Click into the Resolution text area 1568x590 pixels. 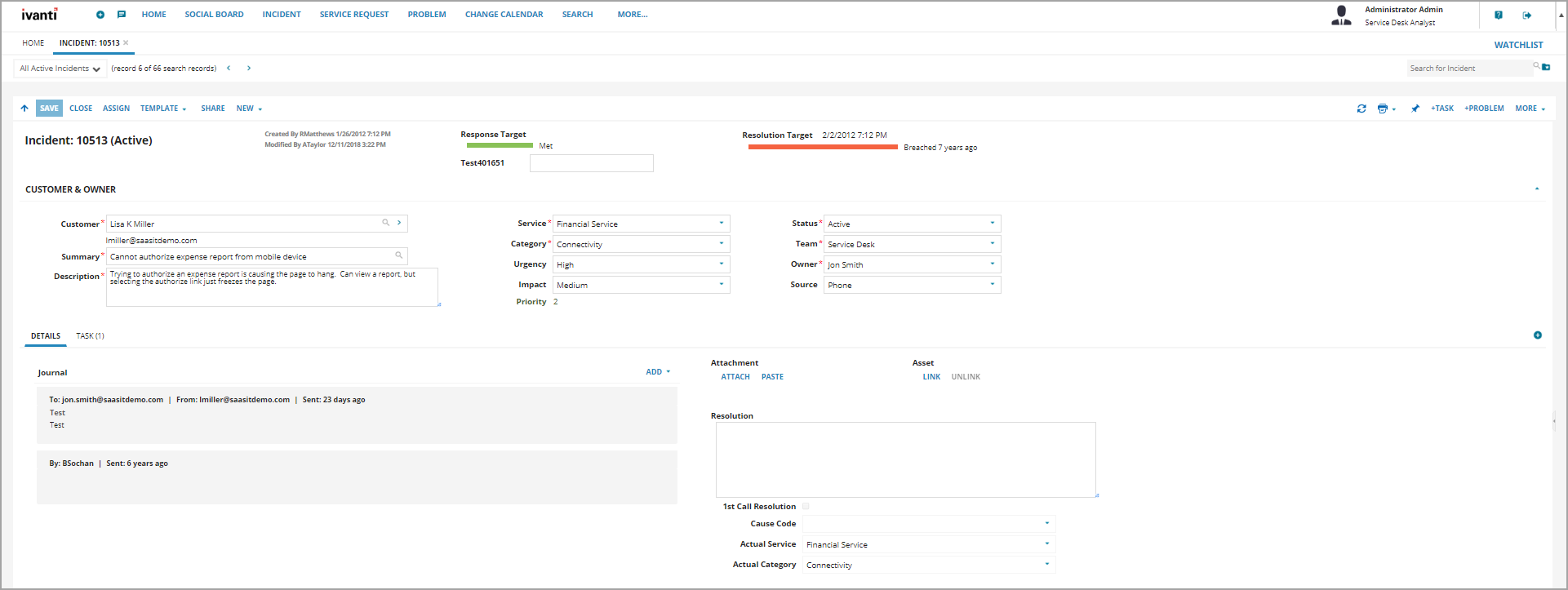coord(906,459)
